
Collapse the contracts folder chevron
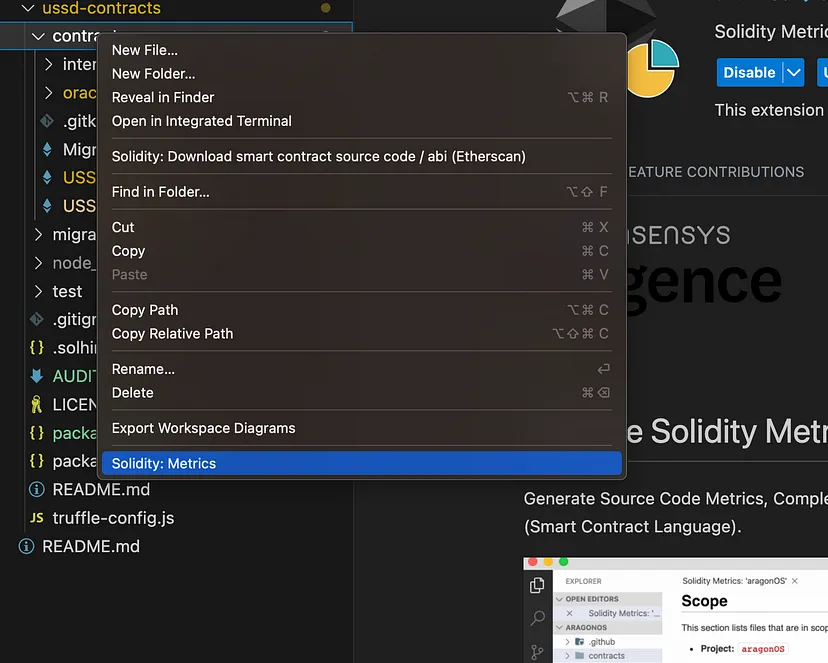(38, 36)
